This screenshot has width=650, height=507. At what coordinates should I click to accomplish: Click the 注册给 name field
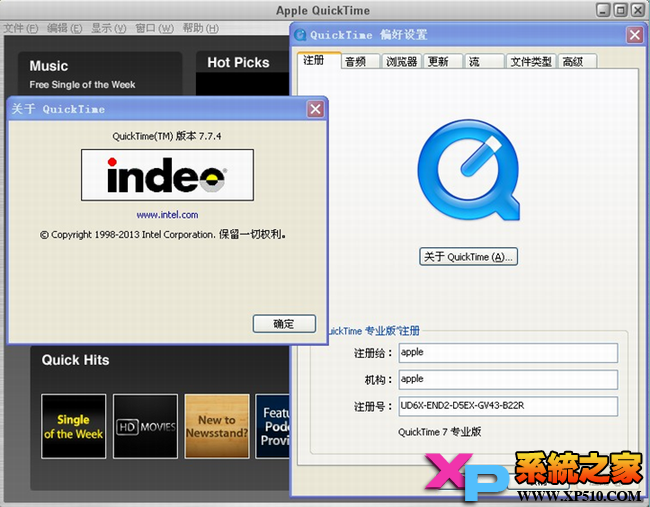tap(508, 353)
